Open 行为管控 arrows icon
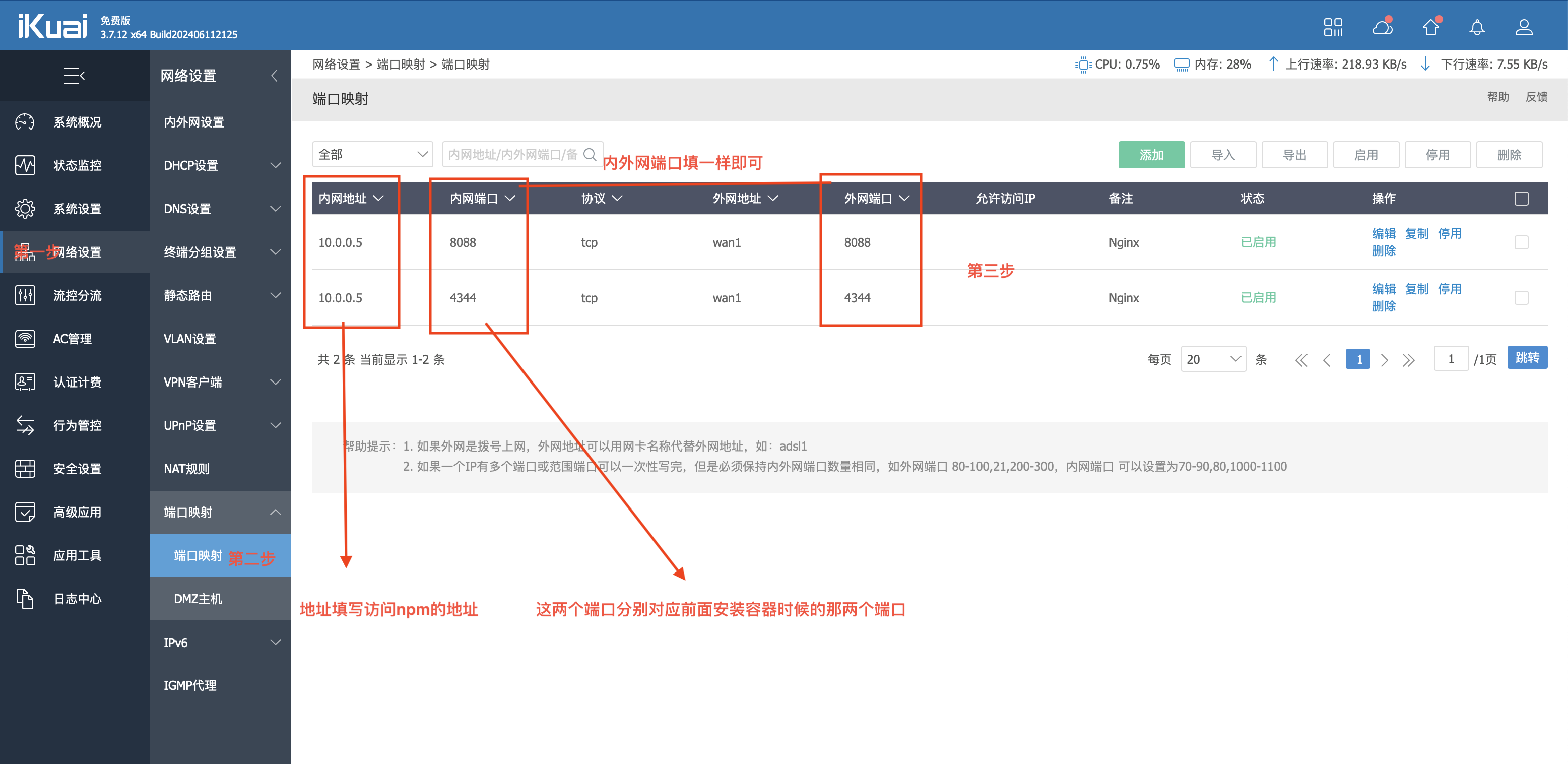The height and width of the screenshot is (764, 1568). 25,425
